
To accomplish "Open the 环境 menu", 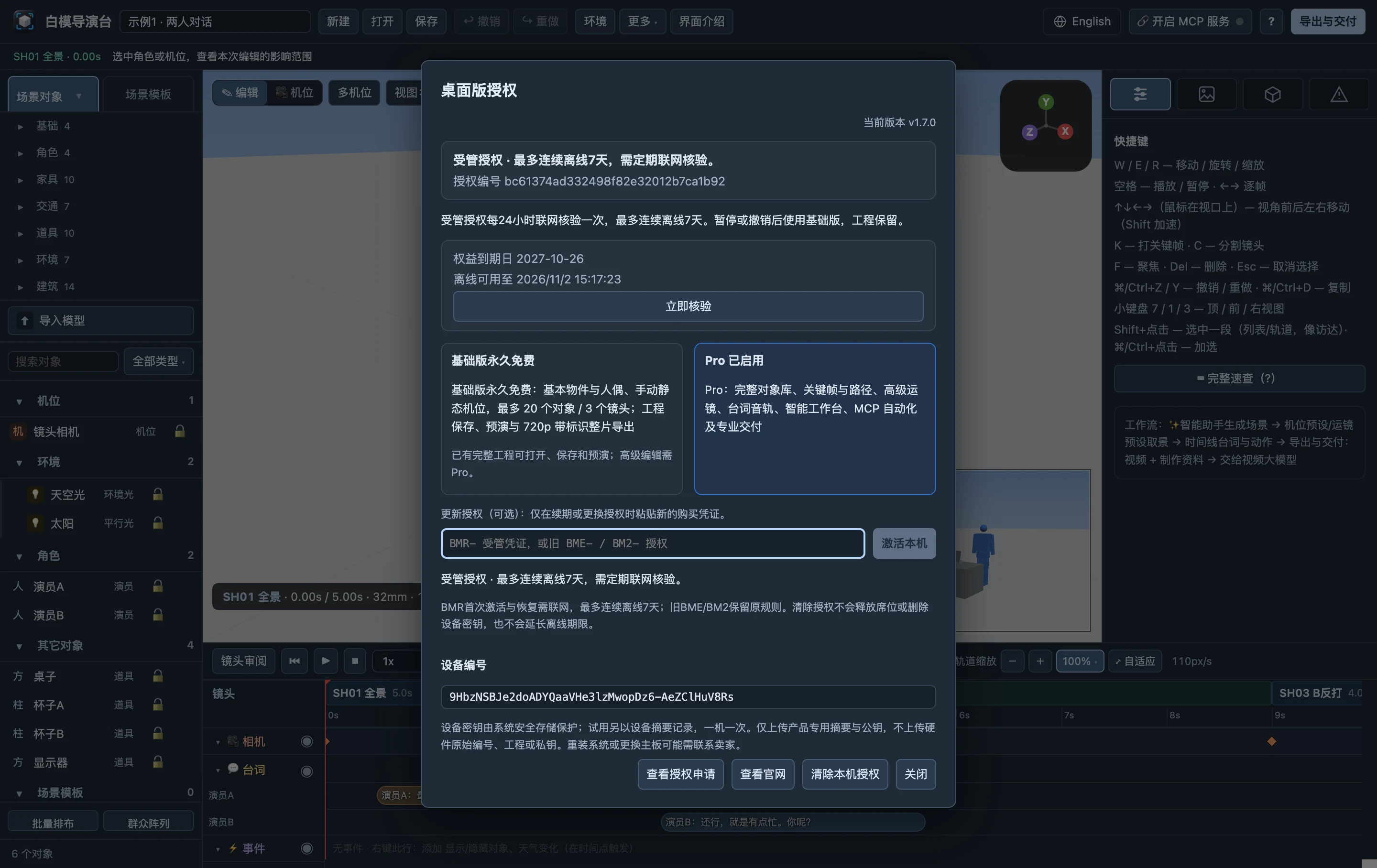I will coord(595,21).
